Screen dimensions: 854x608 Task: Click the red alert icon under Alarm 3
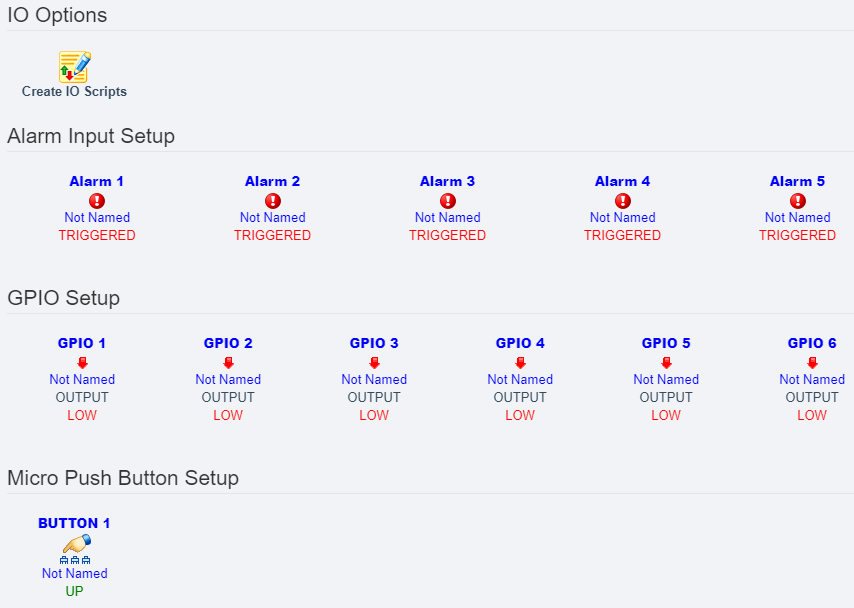tap(447, 200)
